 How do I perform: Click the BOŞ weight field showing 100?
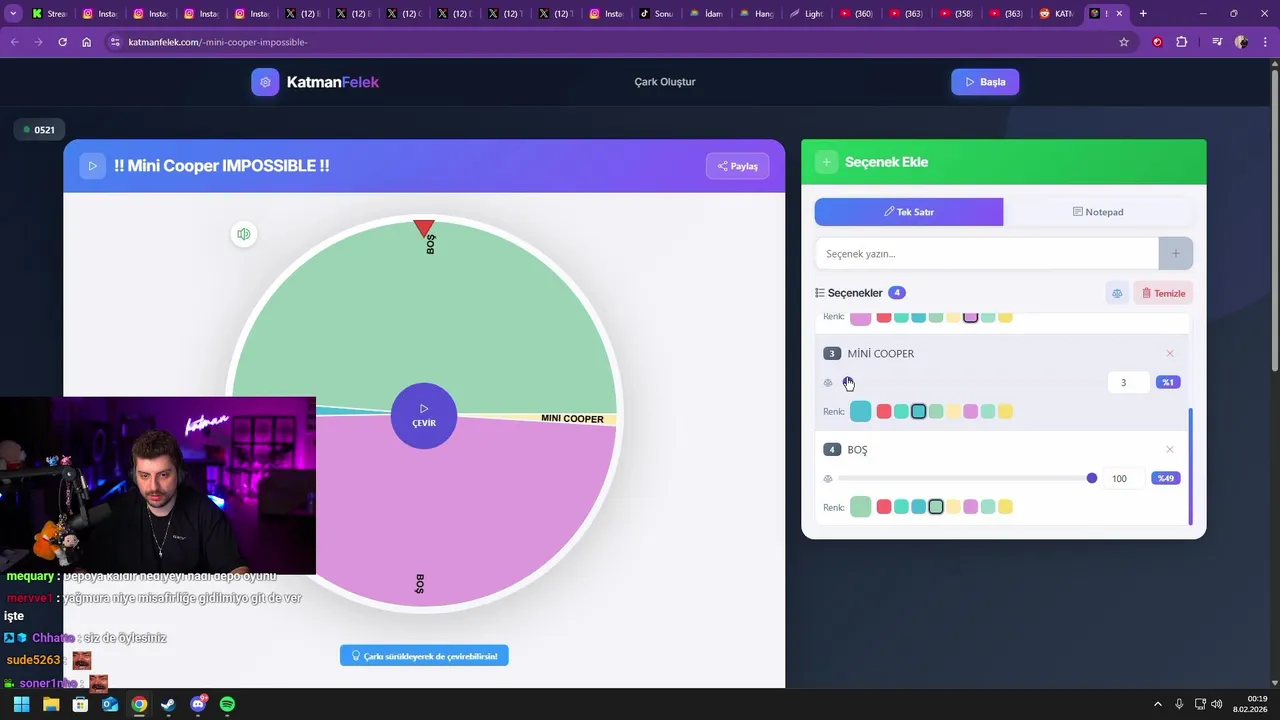1124,479
